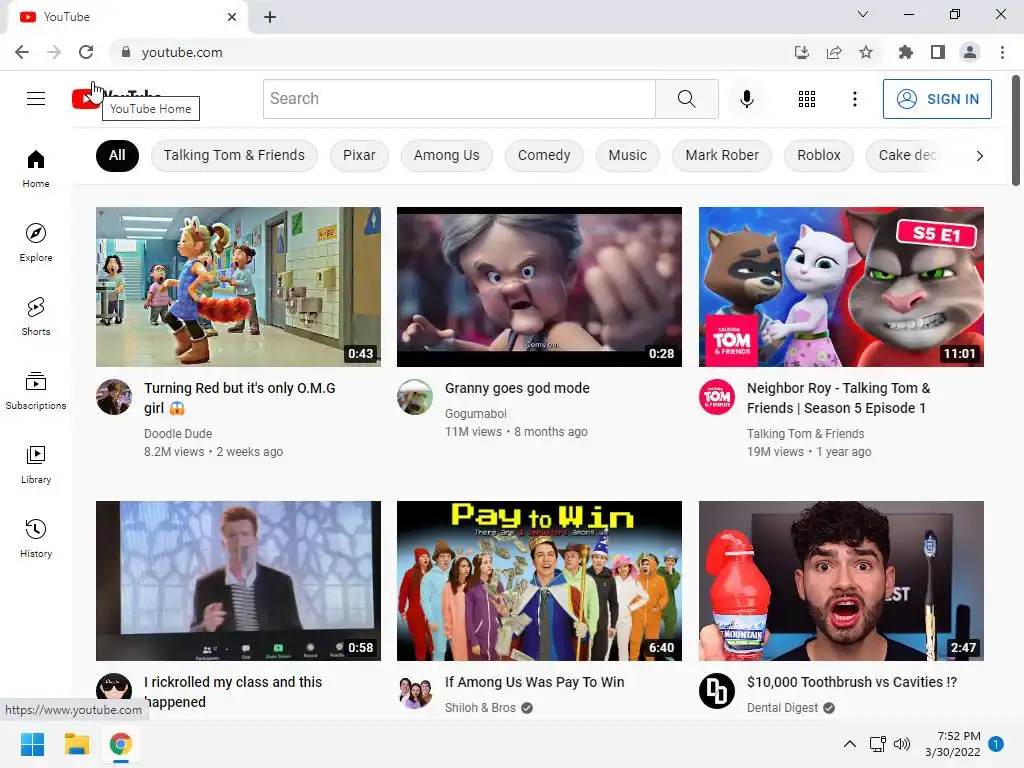Play Granny goes god mode thumbnail
Screen dimensions: 1024x768
(x=539, y=287)
